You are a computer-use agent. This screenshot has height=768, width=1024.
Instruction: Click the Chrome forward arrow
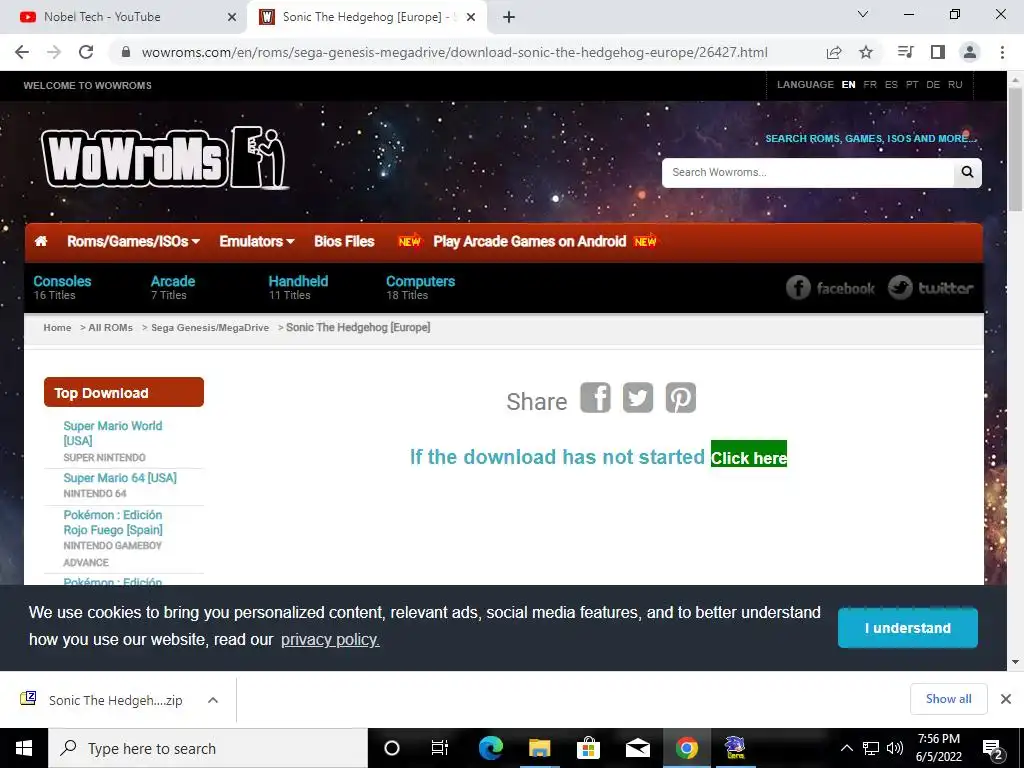54,52
